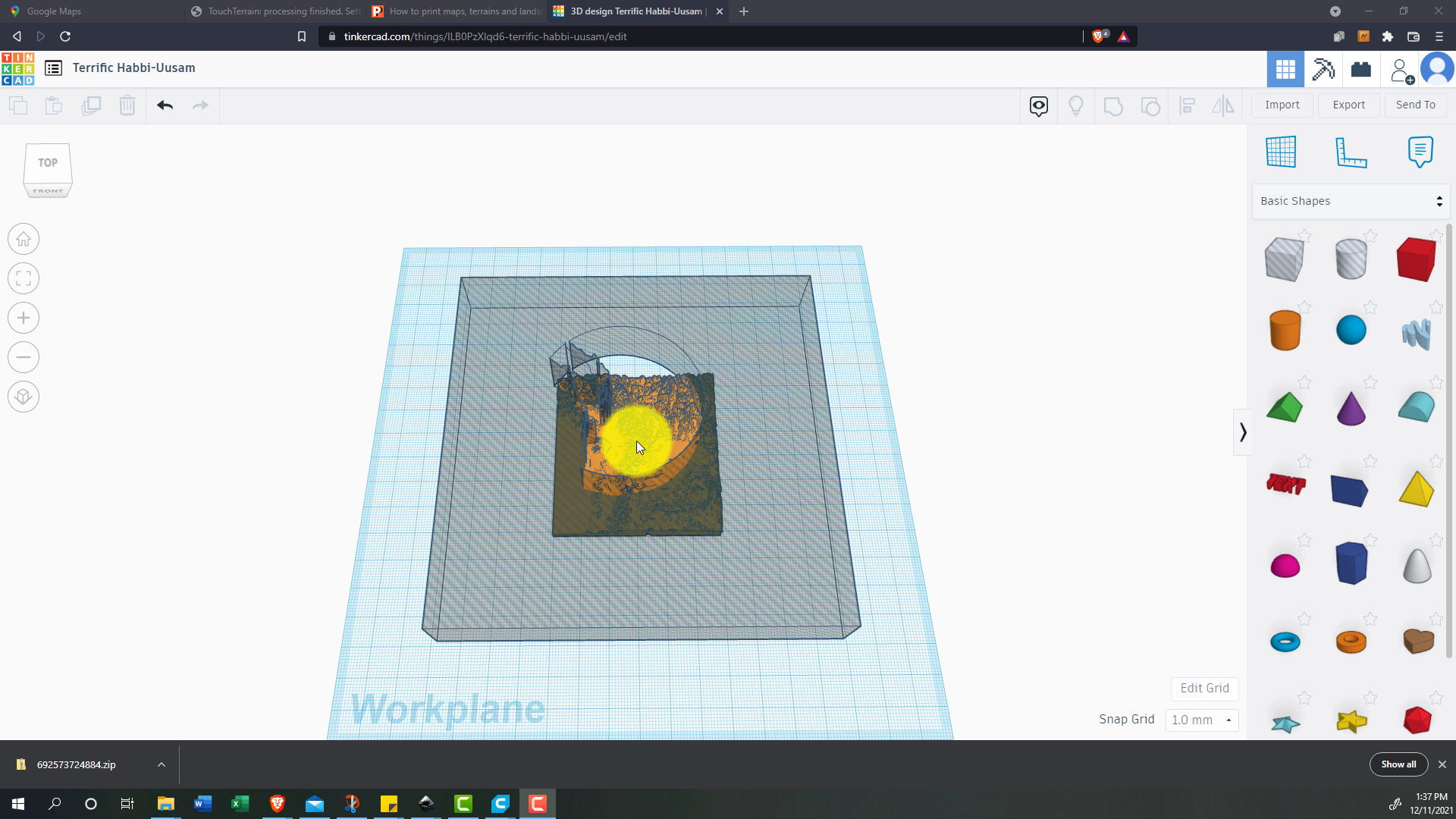Open the Workplane tool
1456x819 pixels.
(x=1281, y=152)
